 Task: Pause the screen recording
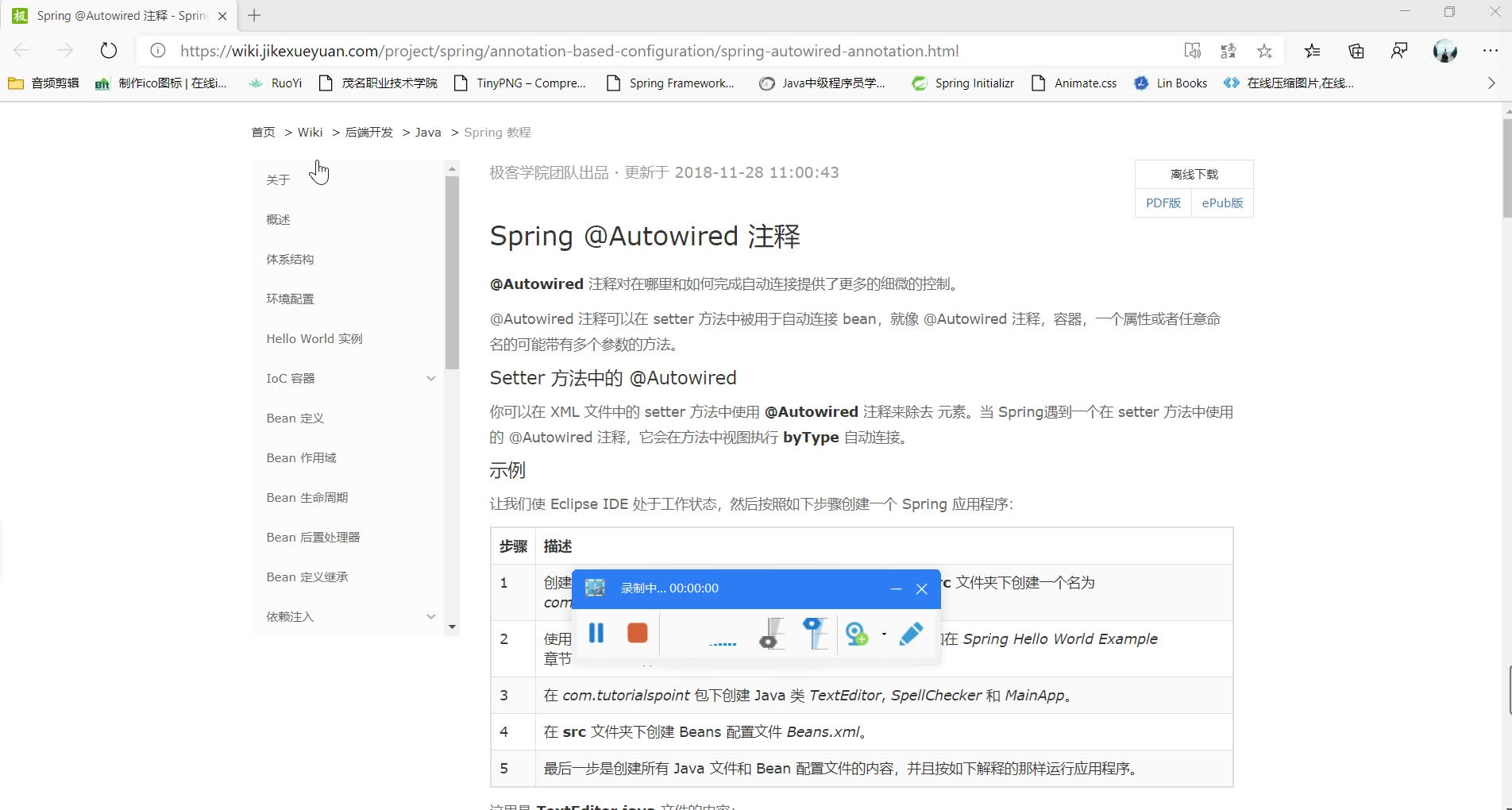click(596, 633)
